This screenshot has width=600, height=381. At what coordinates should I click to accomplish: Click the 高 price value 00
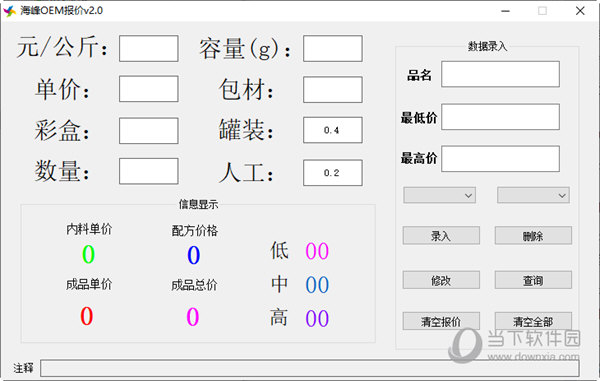(x=317, y=318)
